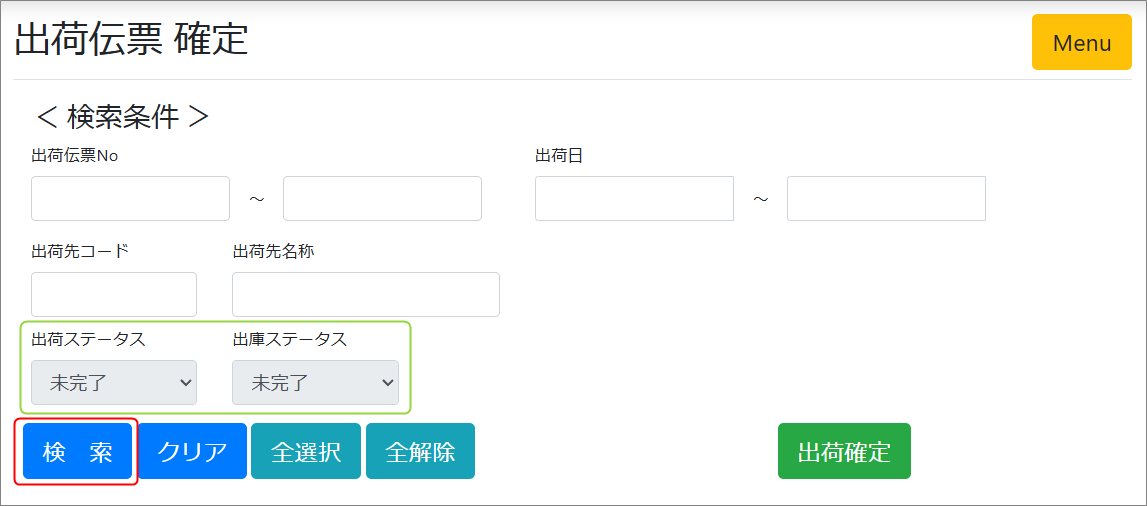Focus the starting 出荷日 date field
This screenshot has height=506, width=1147.
pos(634,198)
